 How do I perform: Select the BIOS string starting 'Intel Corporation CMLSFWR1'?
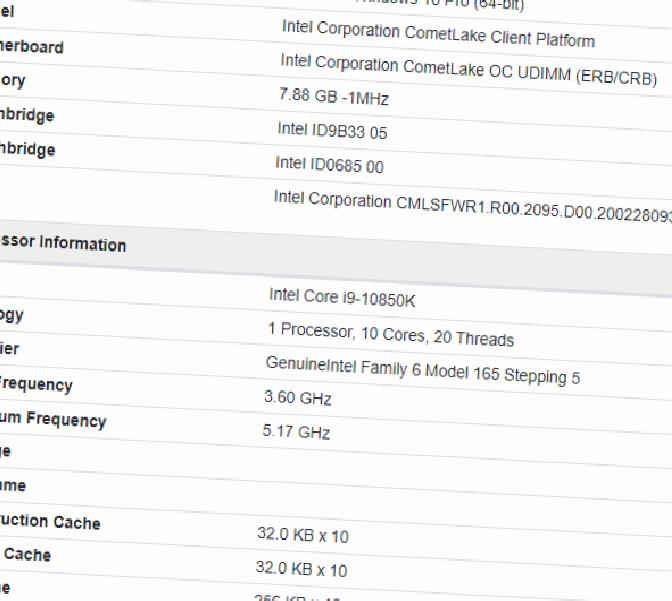pyautogui.click(x=473, y=207)
